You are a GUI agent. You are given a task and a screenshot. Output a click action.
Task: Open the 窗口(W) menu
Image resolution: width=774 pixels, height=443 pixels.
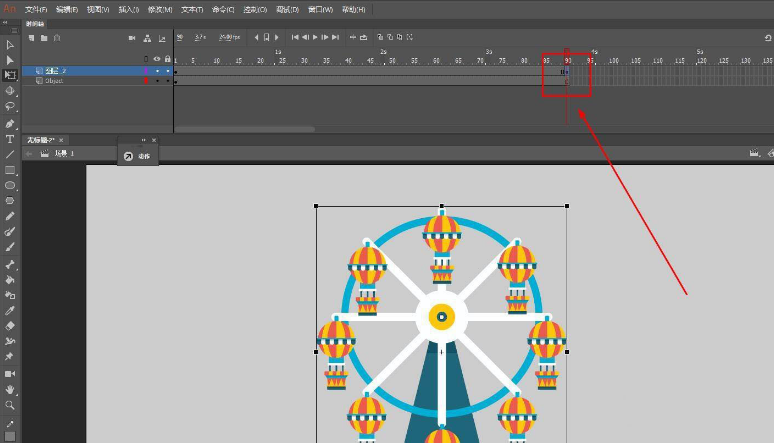[x=320, y=9]
